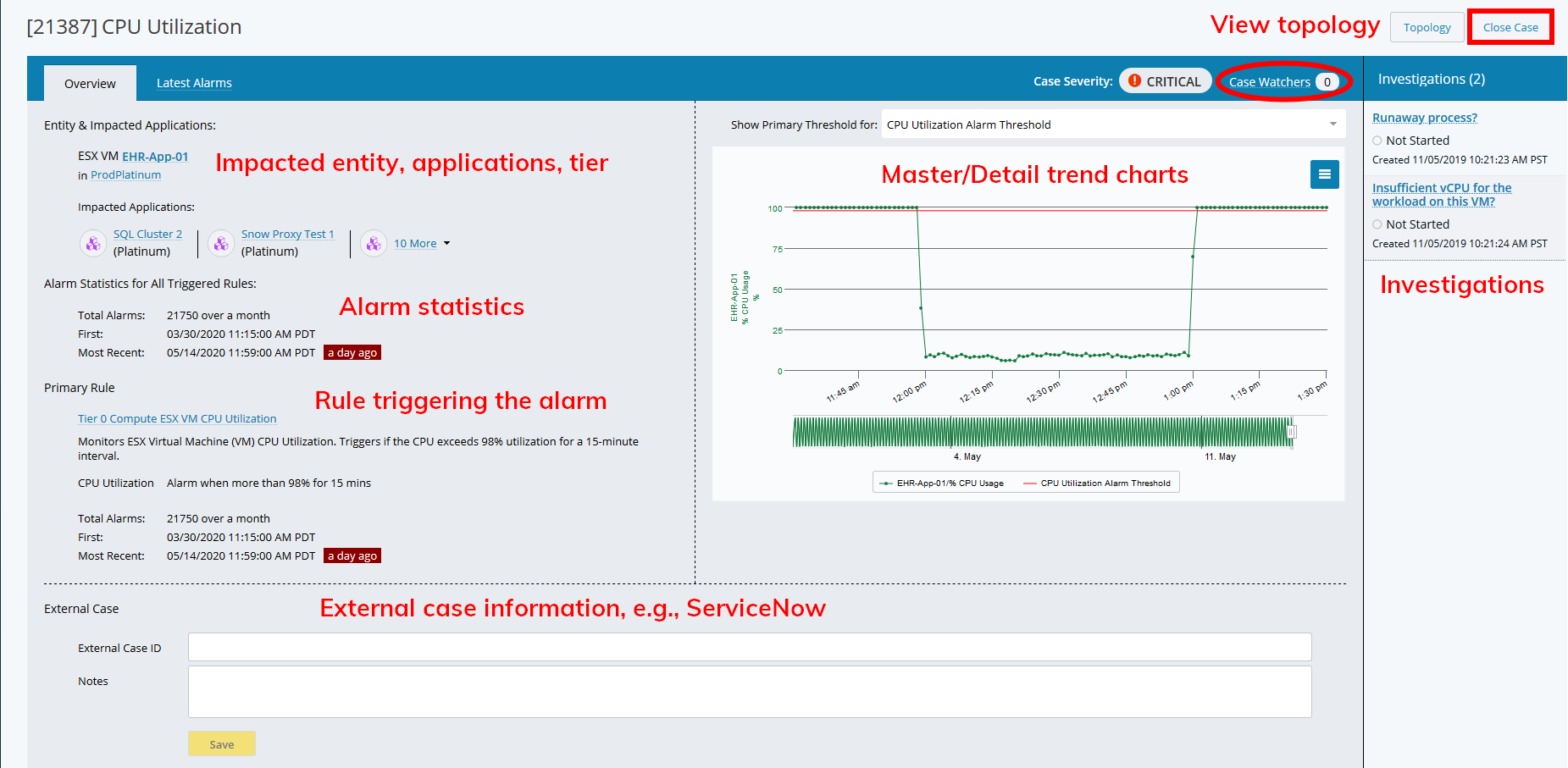
Task: Click the '4. May' navigator date label
Action: [967, 456]
